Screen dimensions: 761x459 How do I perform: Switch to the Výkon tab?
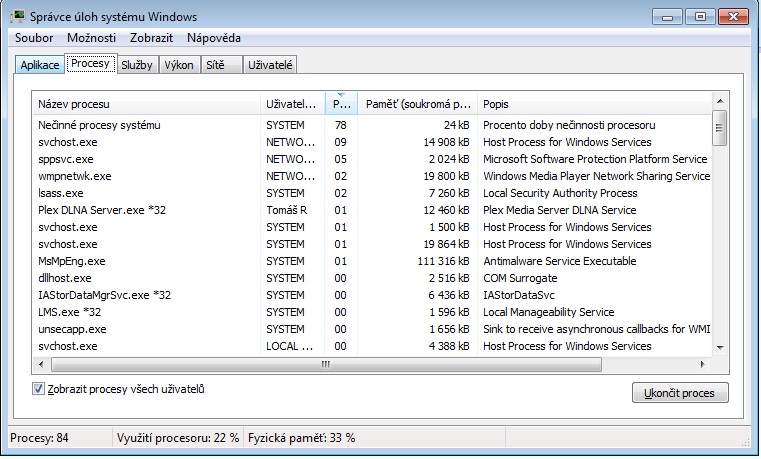179,65
